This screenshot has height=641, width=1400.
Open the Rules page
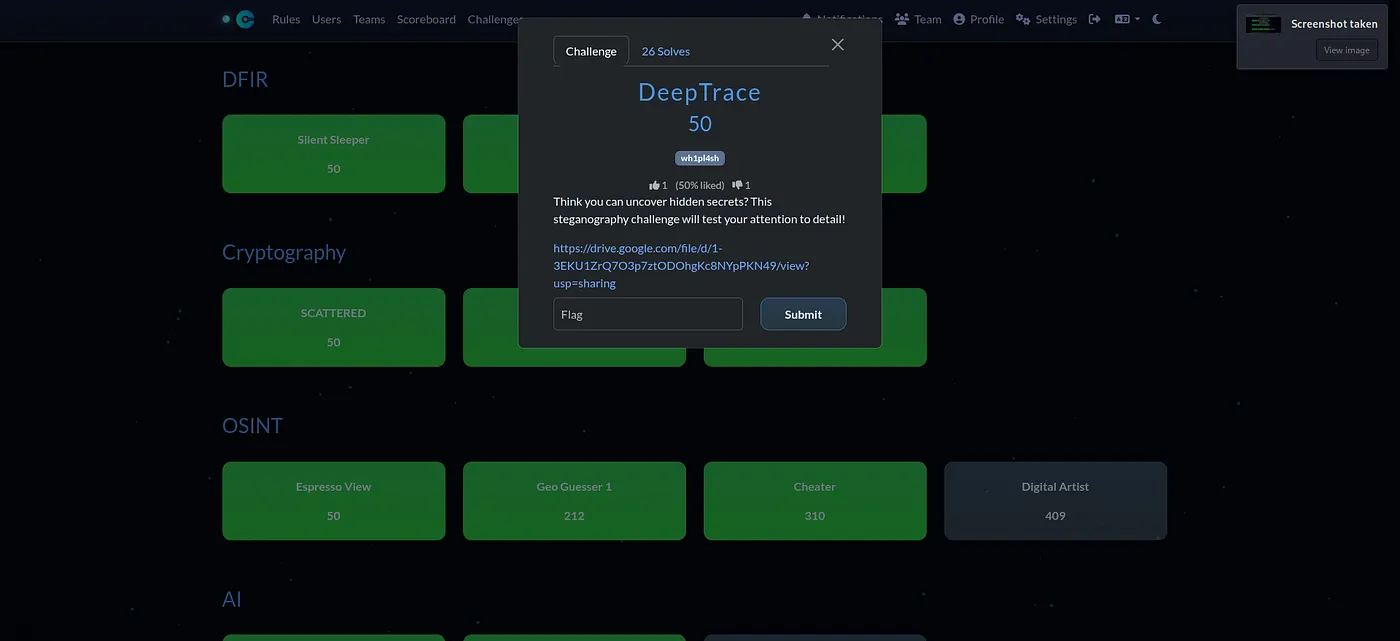point(286,19)
